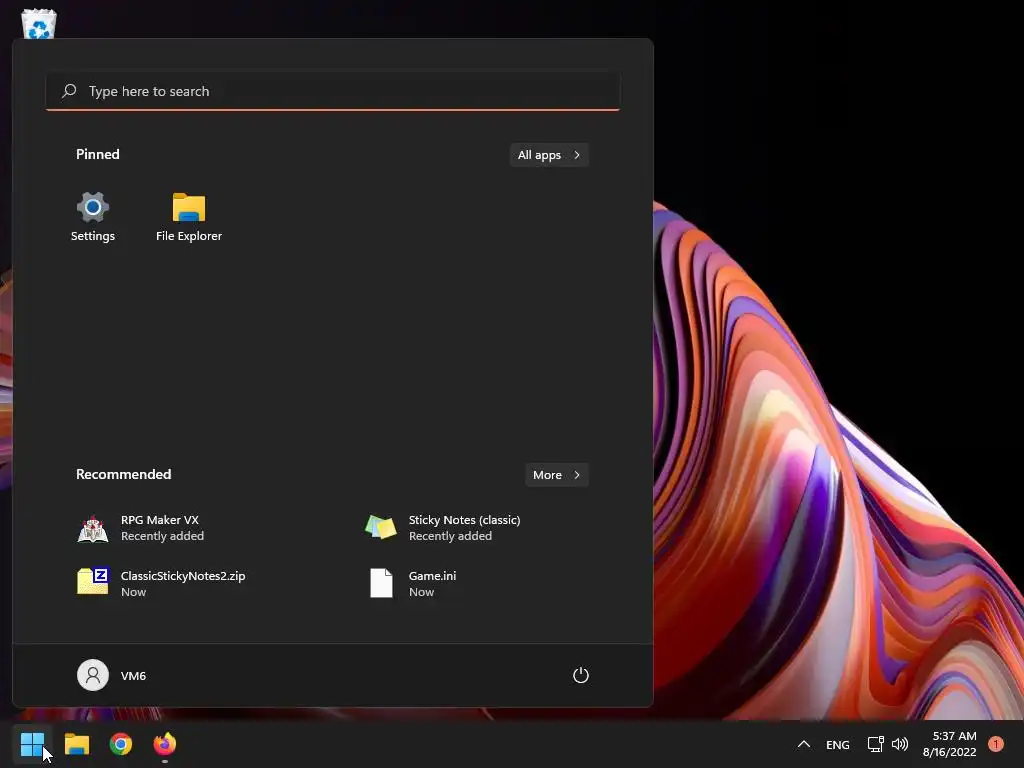Click the Windows Start button on taskbar

(x=32, y=744)
